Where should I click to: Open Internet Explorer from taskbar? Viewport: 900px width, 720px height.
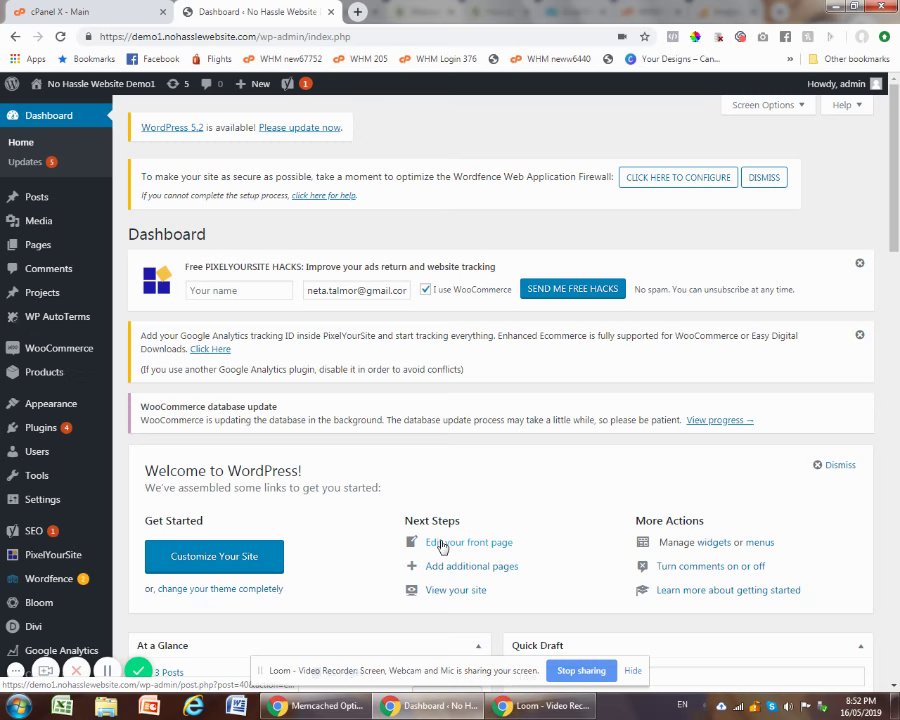pyautogui.click(x=193, y=706)
